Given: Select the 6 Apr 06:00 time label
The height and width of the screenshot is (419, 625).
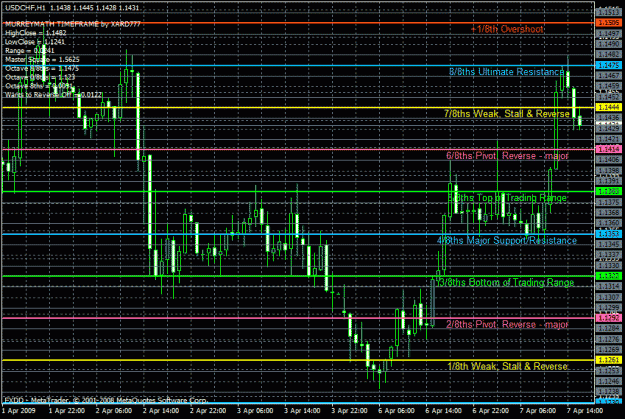Looking at the screenshot, I should [396, 411].
